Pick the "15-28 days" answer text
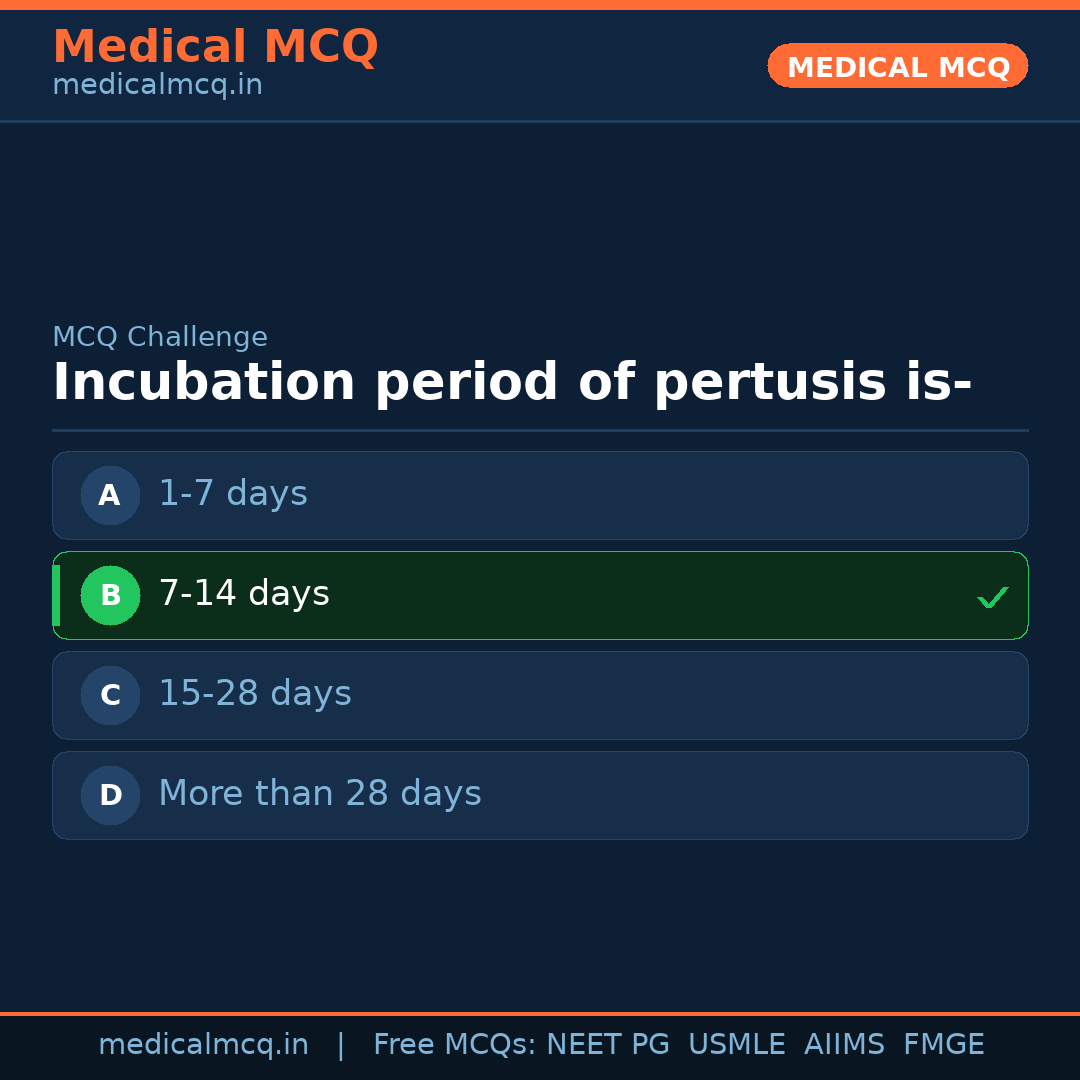The image size is (1080, 1080). [x=255, y=694]
